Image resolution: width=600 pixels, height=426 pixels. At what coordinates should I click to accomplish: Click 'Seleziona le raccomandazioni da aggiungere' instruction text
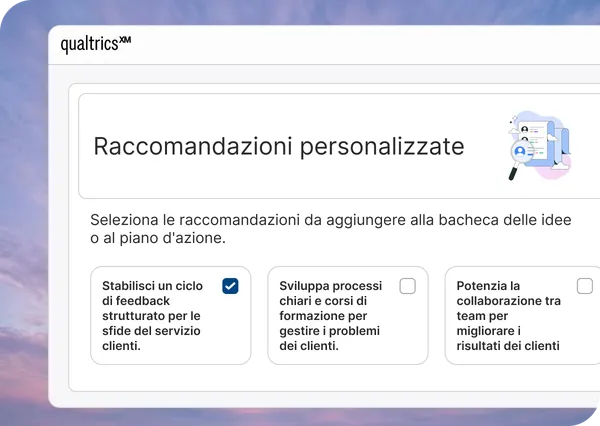click(x=331, y=229)
